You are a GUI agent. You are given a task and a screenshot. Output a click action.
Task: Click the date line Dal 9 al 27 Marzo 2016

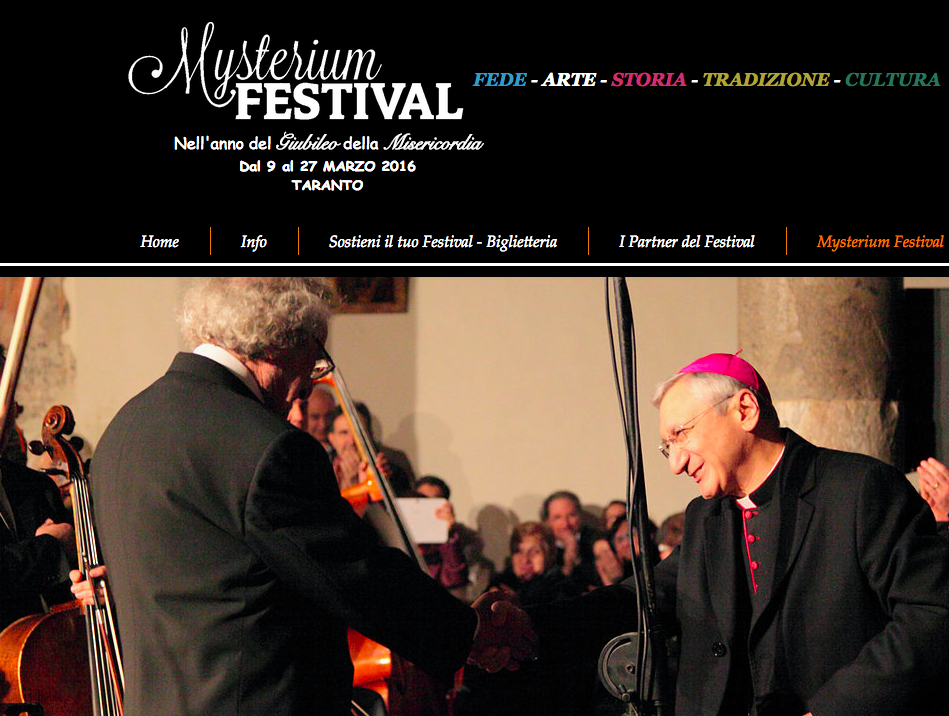click(327, 166)
